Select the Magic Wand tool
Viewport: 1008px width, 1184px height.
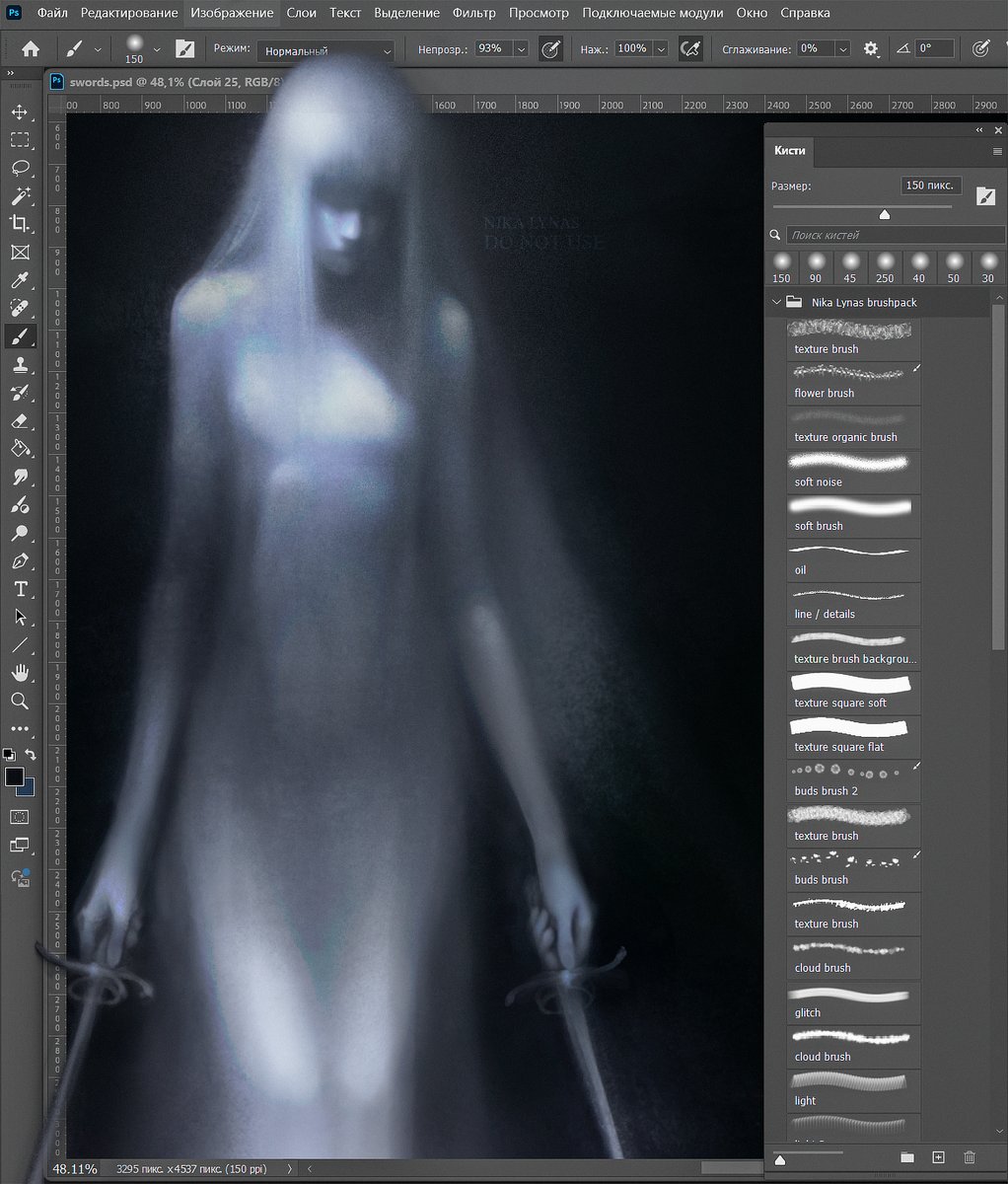[20, 195]
